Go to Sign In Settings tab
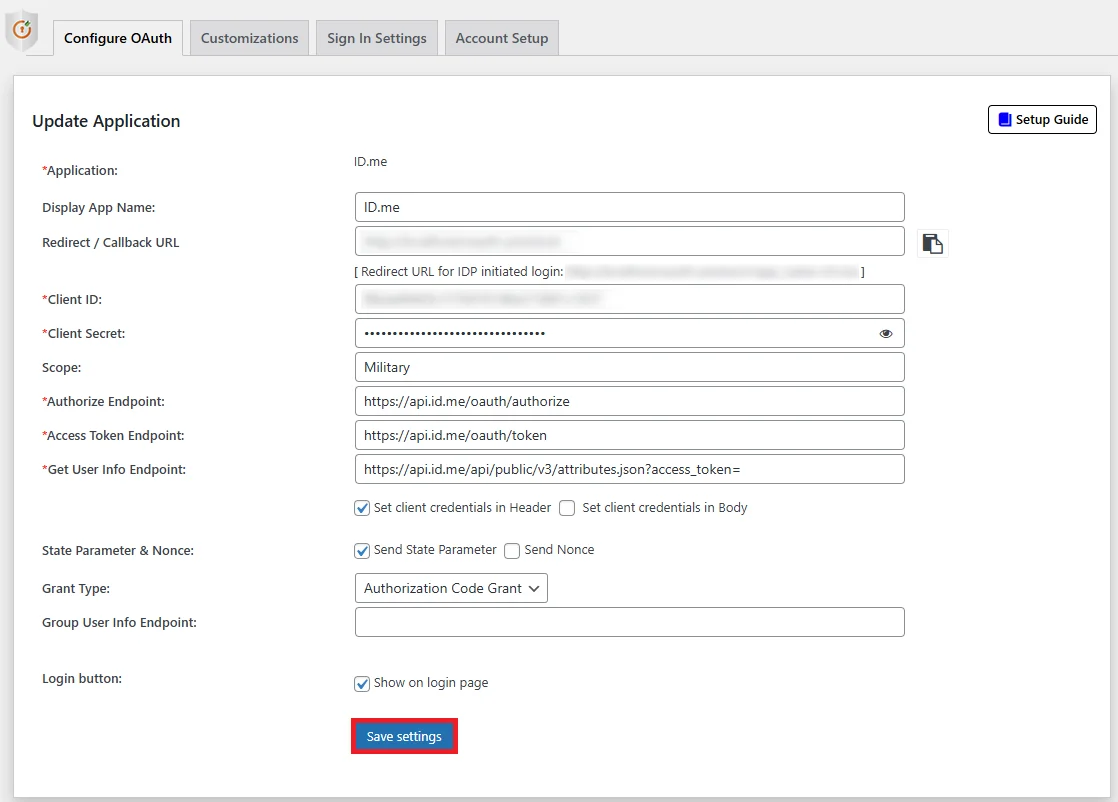The image size is (1118, 802). [x=376, y=38]
